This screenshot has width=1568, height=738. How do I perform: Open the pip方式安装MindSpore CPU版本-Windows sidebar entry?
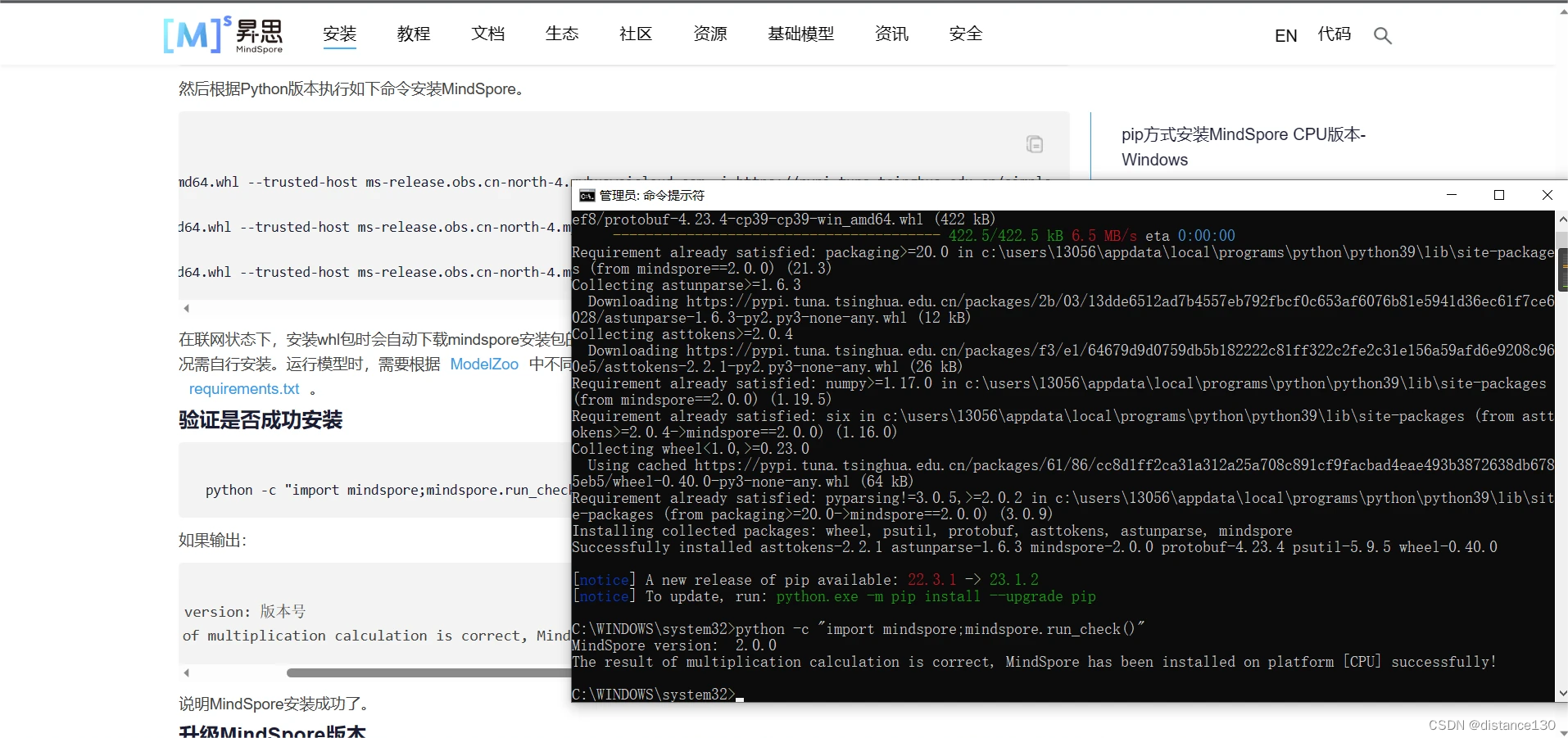coord(1243,147)
